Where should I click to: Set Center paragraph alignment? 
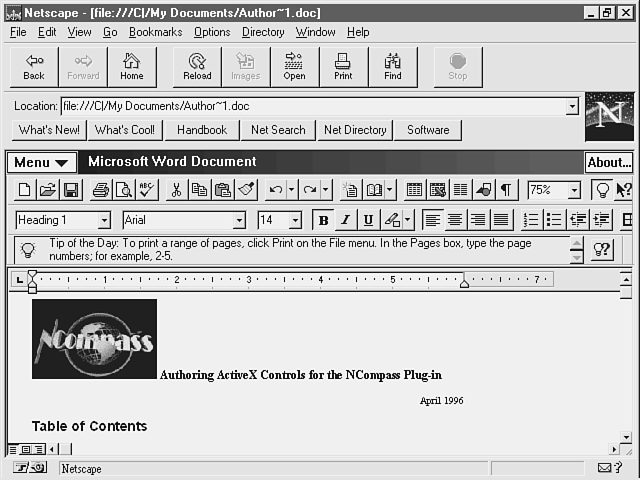[456, 220]
